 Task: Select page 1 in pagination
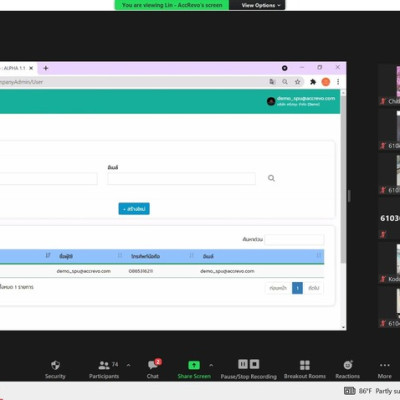297,288
